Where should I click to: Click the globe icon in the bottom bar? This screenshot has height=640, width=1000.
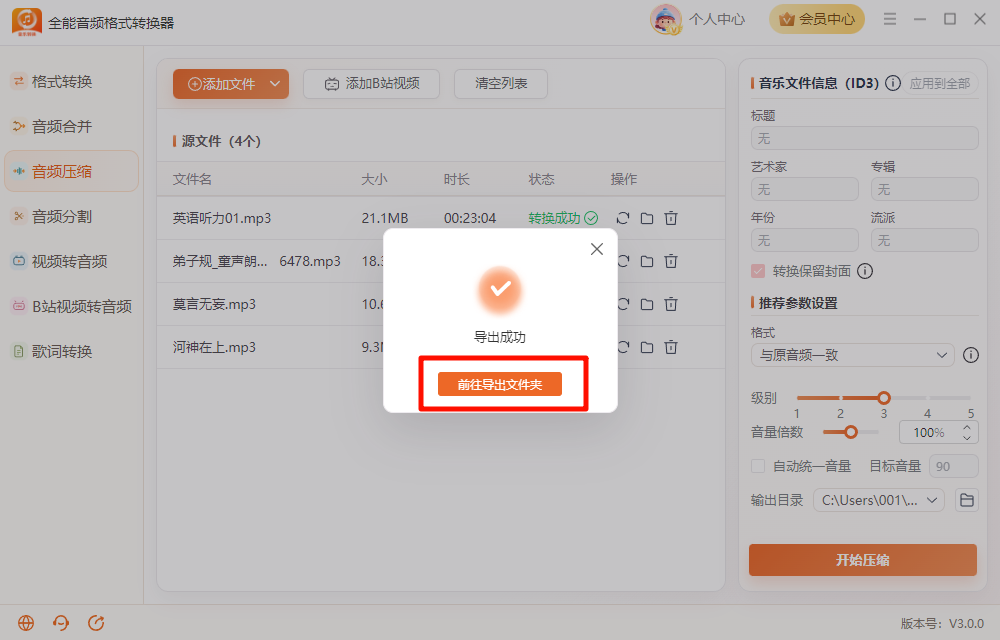26,623
